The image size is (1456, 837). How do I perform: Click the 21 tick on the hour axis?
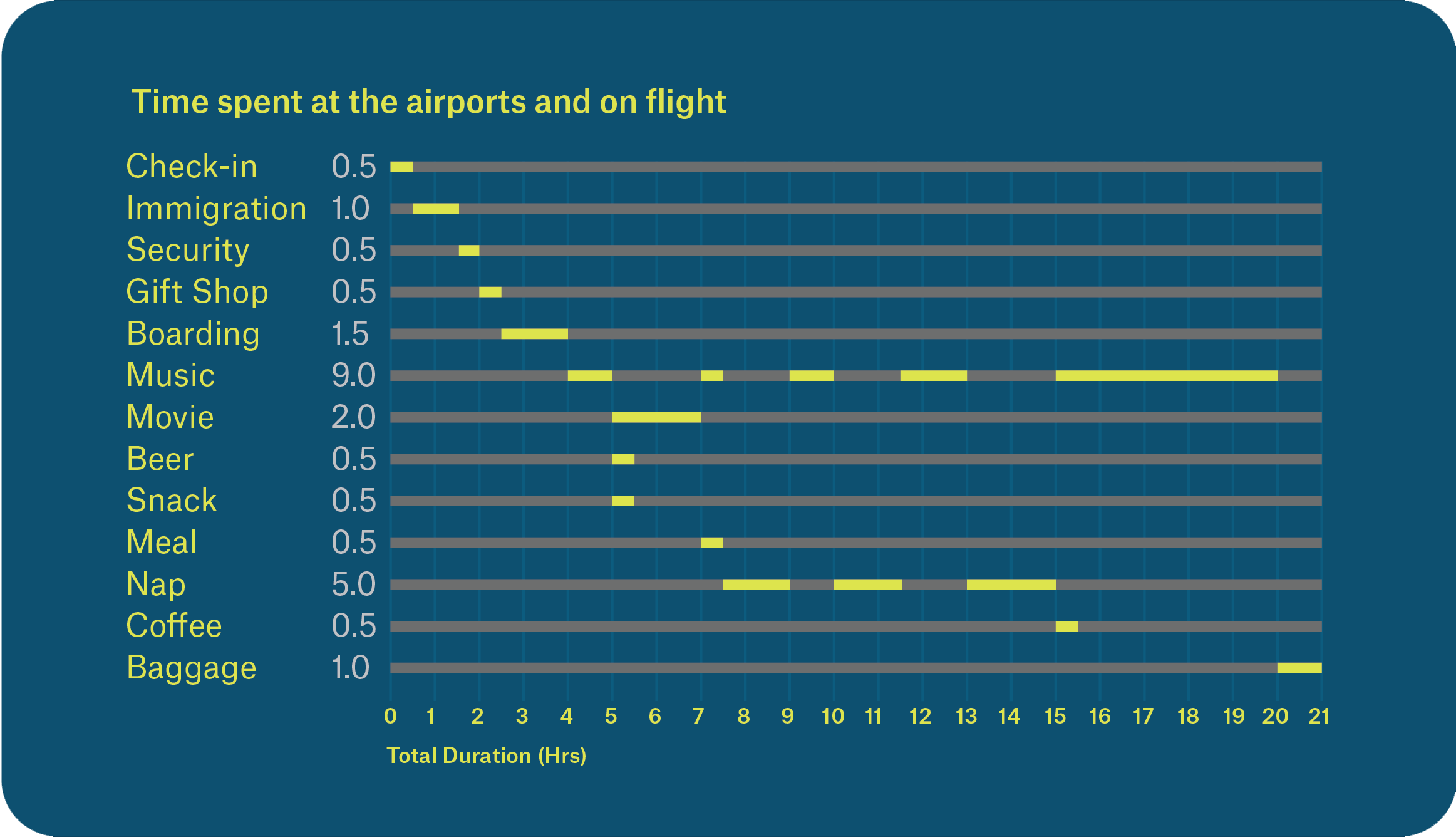1319,716
